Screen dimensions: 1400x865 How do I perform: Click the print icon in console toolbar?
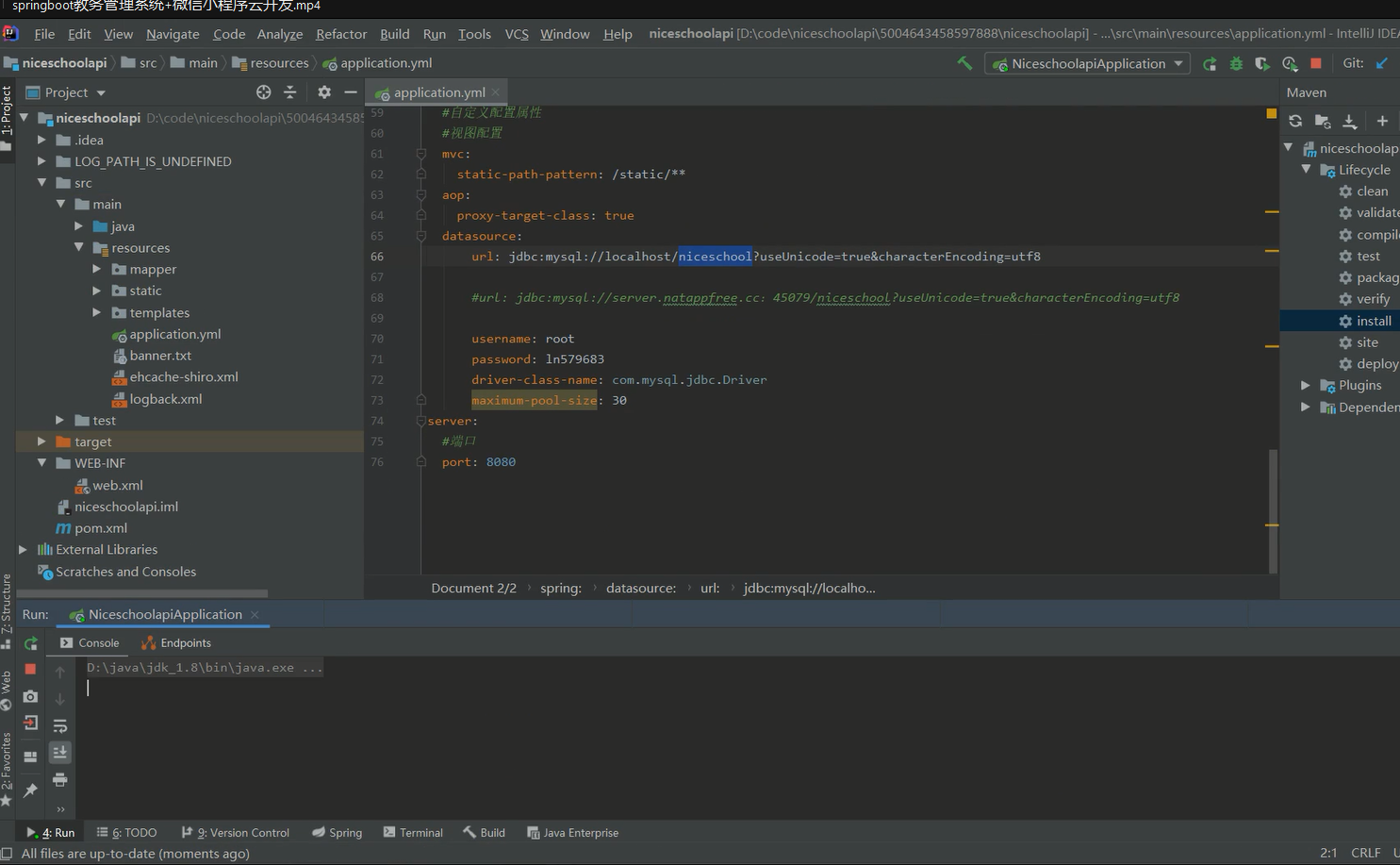60,780
